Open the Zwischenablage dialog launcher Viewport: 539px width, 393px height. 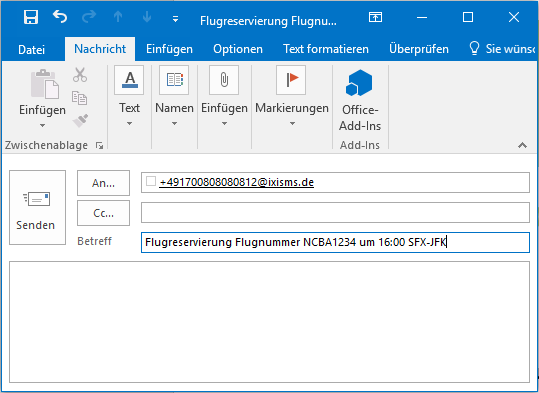tap(99, 146)
